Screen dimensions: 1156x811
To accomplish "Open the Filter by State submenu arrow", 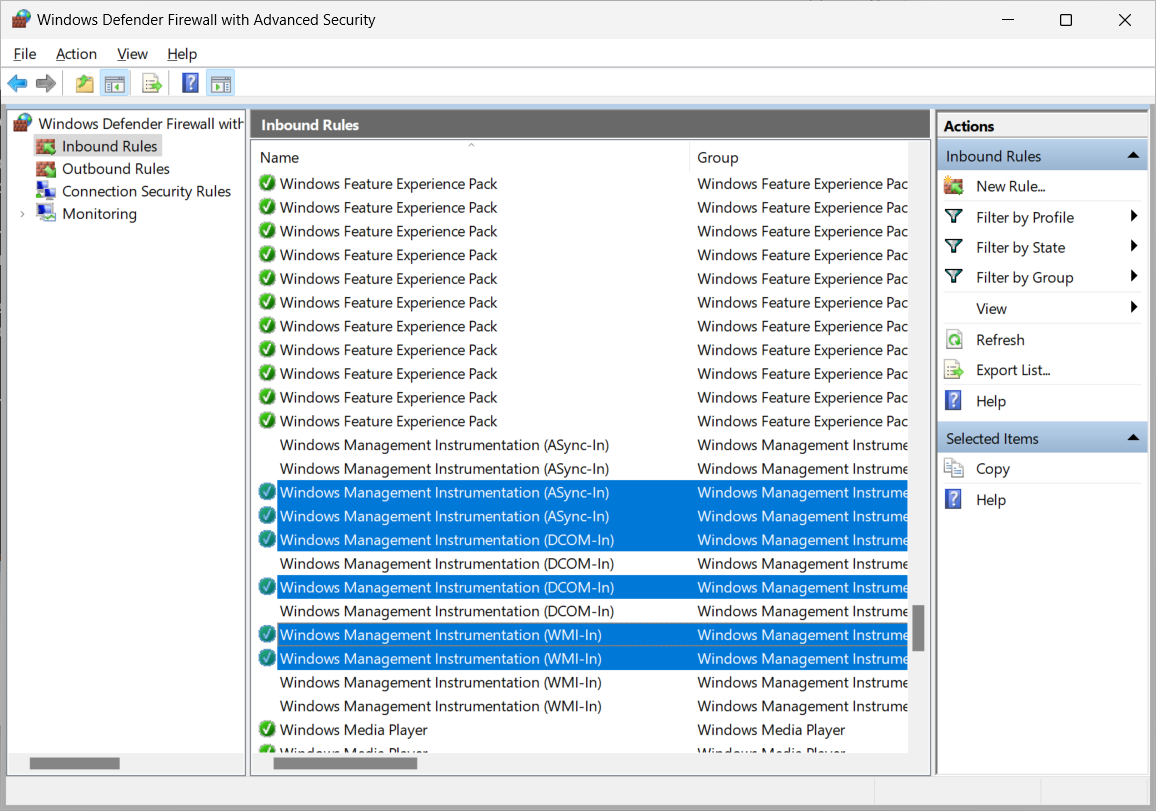I will pos(1134,246).
